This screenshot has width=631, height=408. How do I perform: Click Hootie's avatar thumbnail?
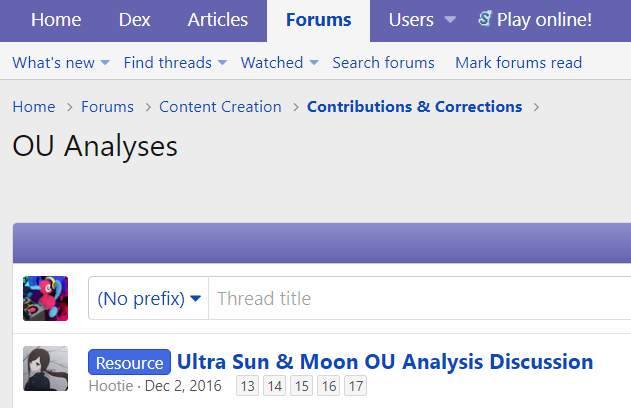(45, 369)
